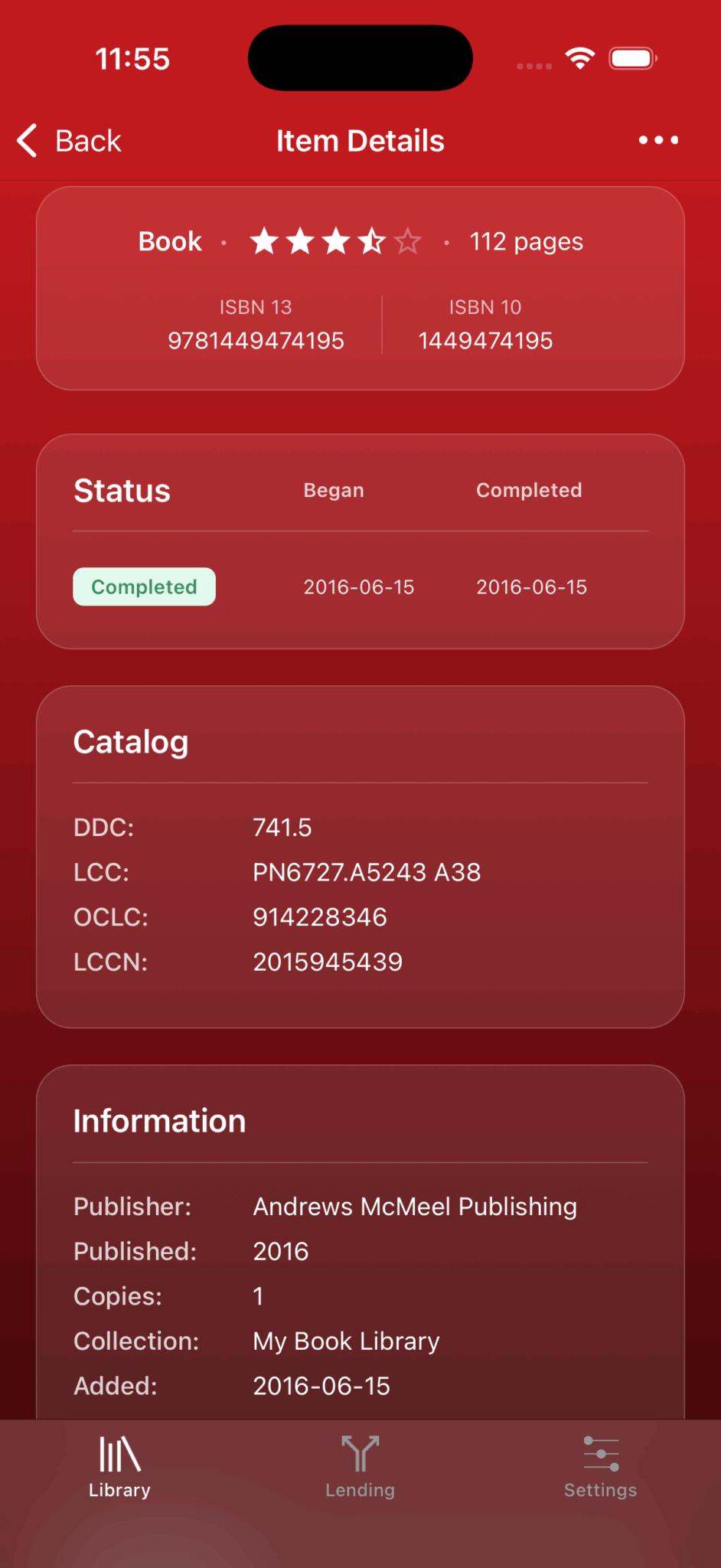
Task: Open the ellipsis overflow menu icon
Action: (658, 140)
